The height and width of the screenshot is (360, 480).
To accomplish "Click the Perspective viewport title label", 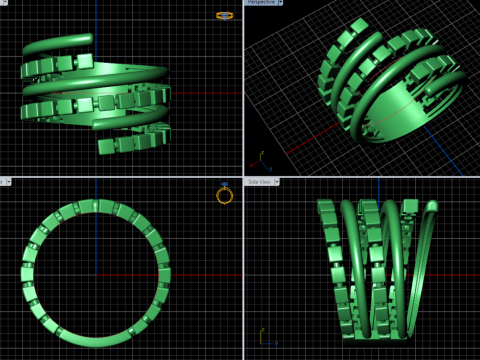I will pyautogui.click(x=261, y=2).
